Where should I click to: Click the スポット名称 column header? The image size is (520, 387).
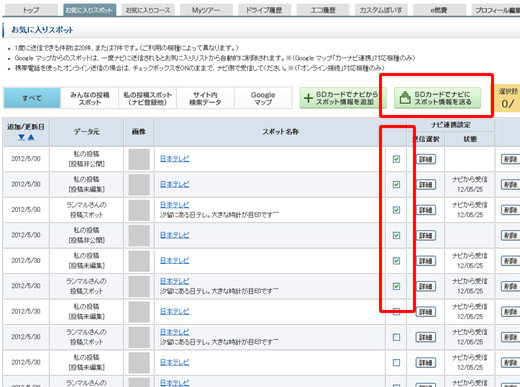(x=280, y=132)
